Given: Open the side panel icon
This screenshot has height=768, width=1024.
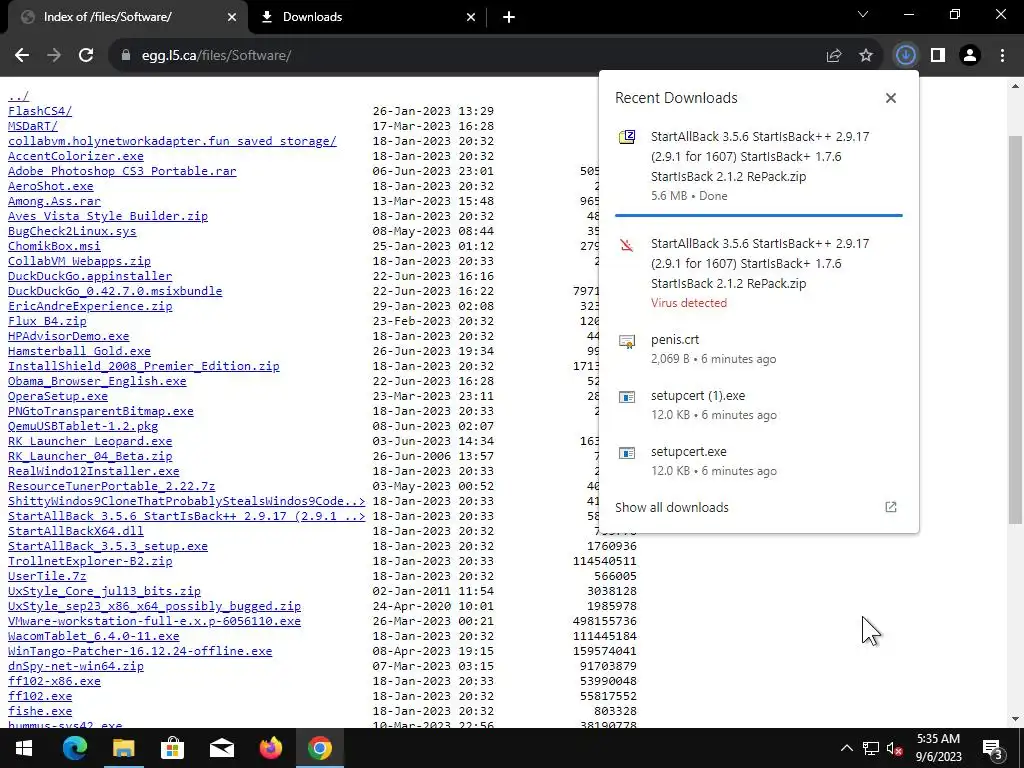Looking at the screenshot, I should [938, 56].
